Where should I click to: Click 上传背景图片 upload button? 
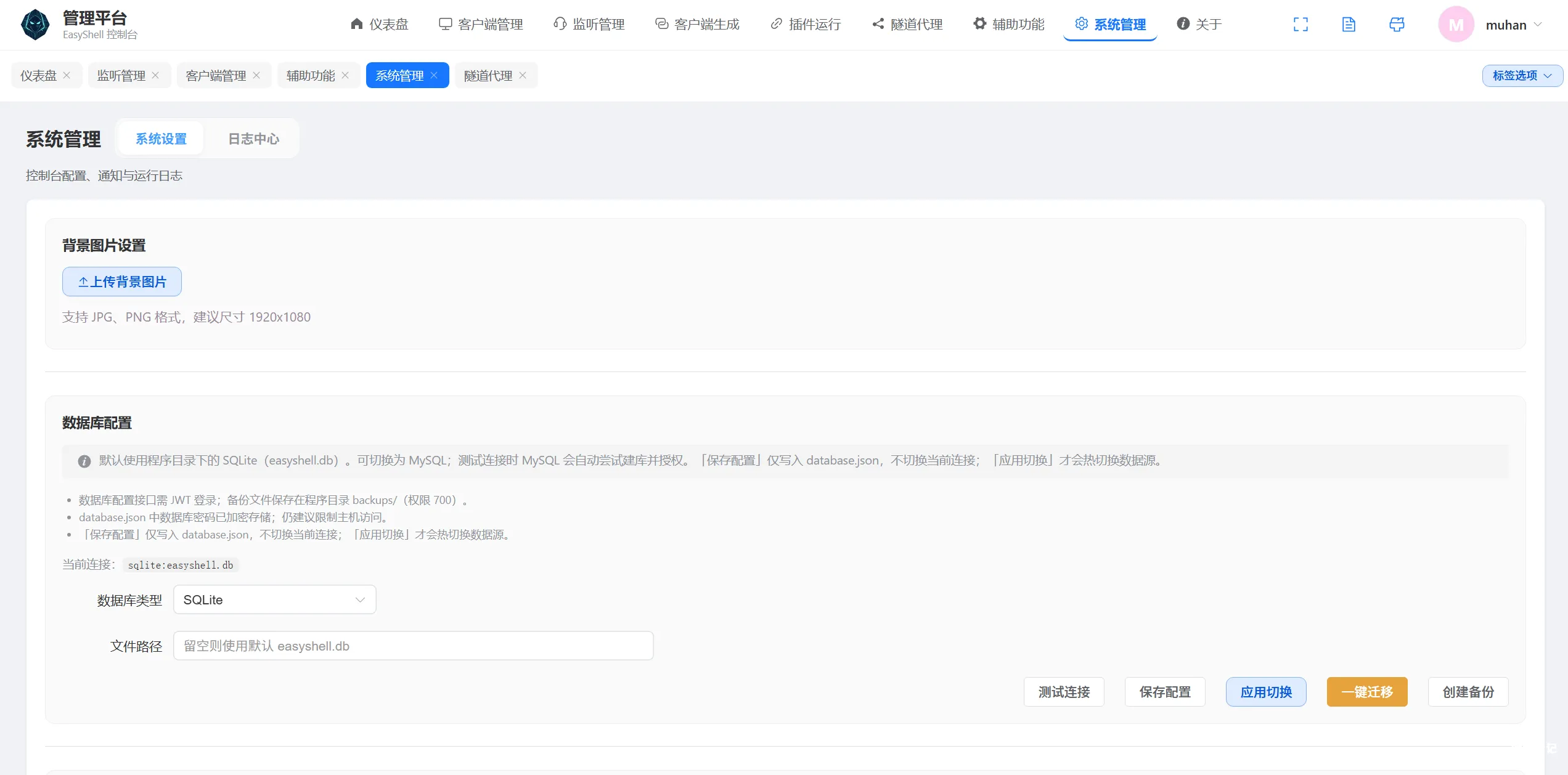[122, 282]
